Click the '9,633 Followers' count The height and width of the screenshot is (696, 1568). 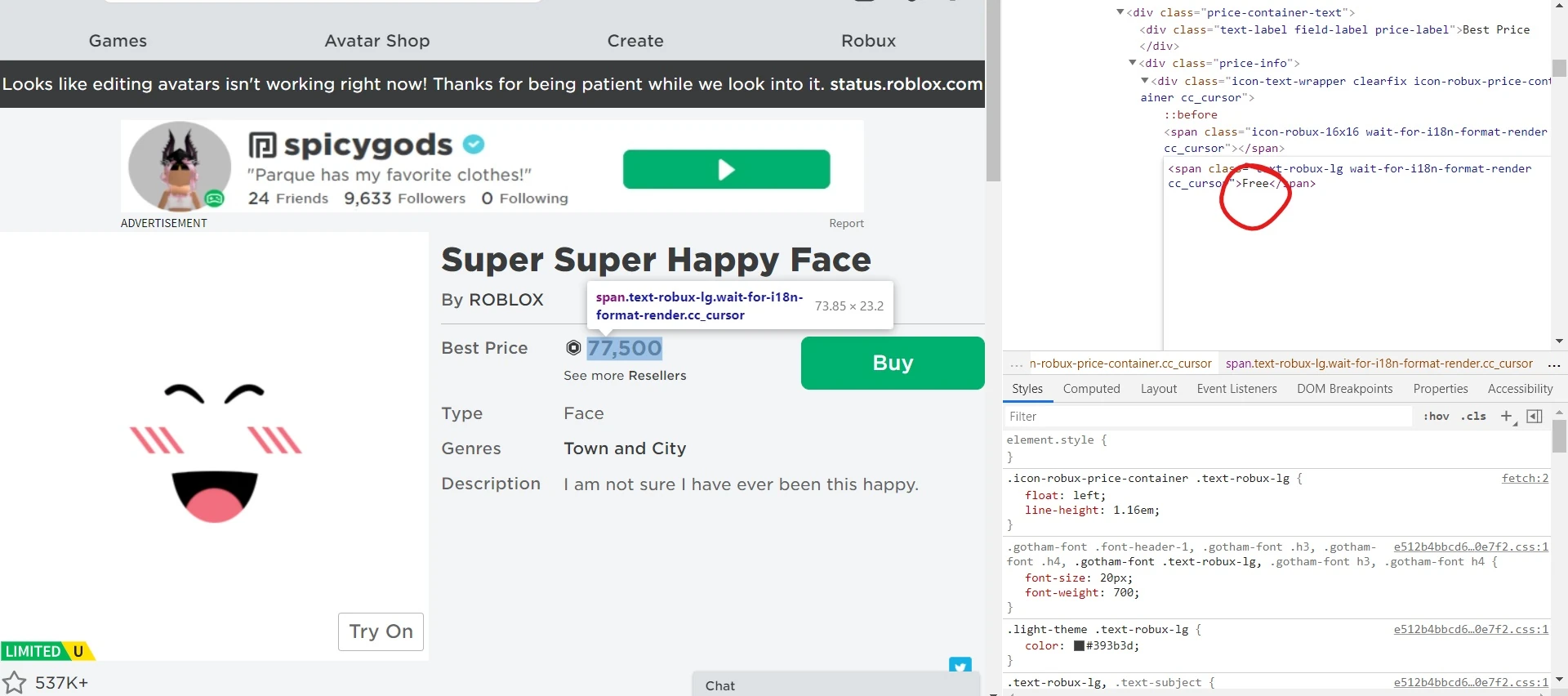(405, 199)
